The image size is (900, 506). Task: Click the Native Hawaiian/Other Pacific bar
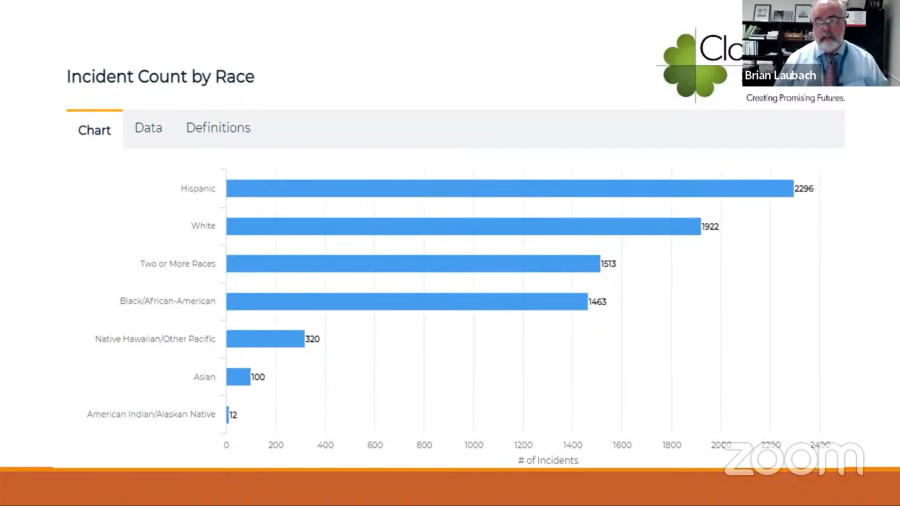[x=265, y=339]
